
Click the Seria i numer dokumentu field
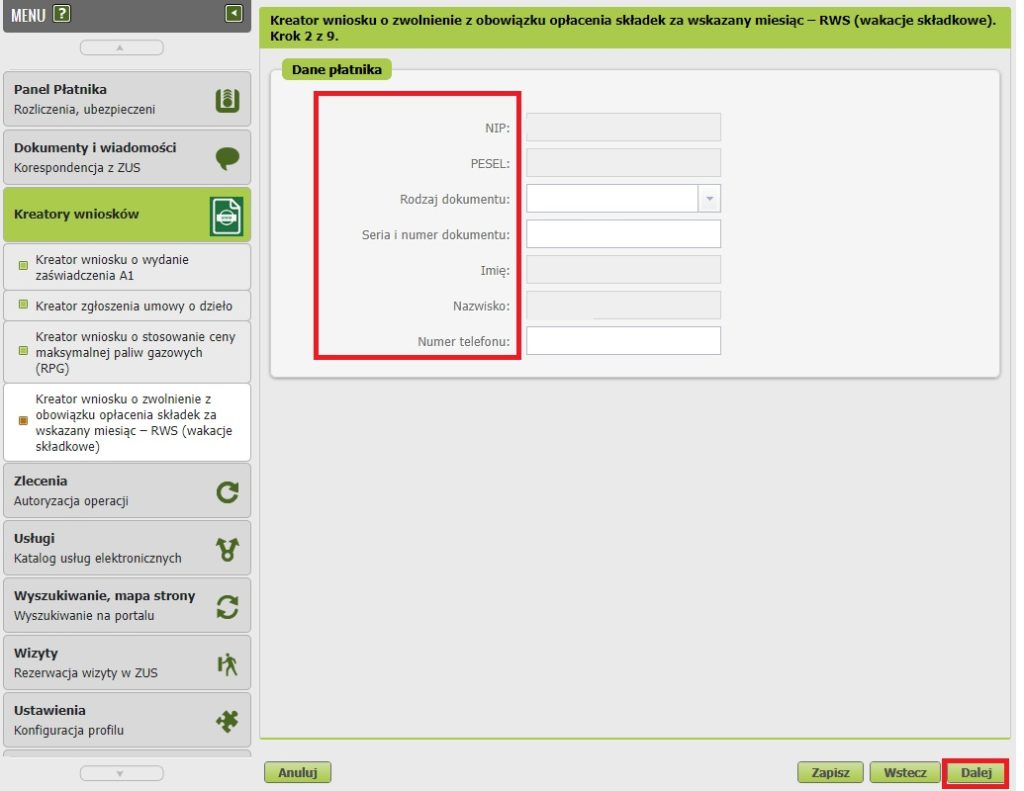click(623, 234)
